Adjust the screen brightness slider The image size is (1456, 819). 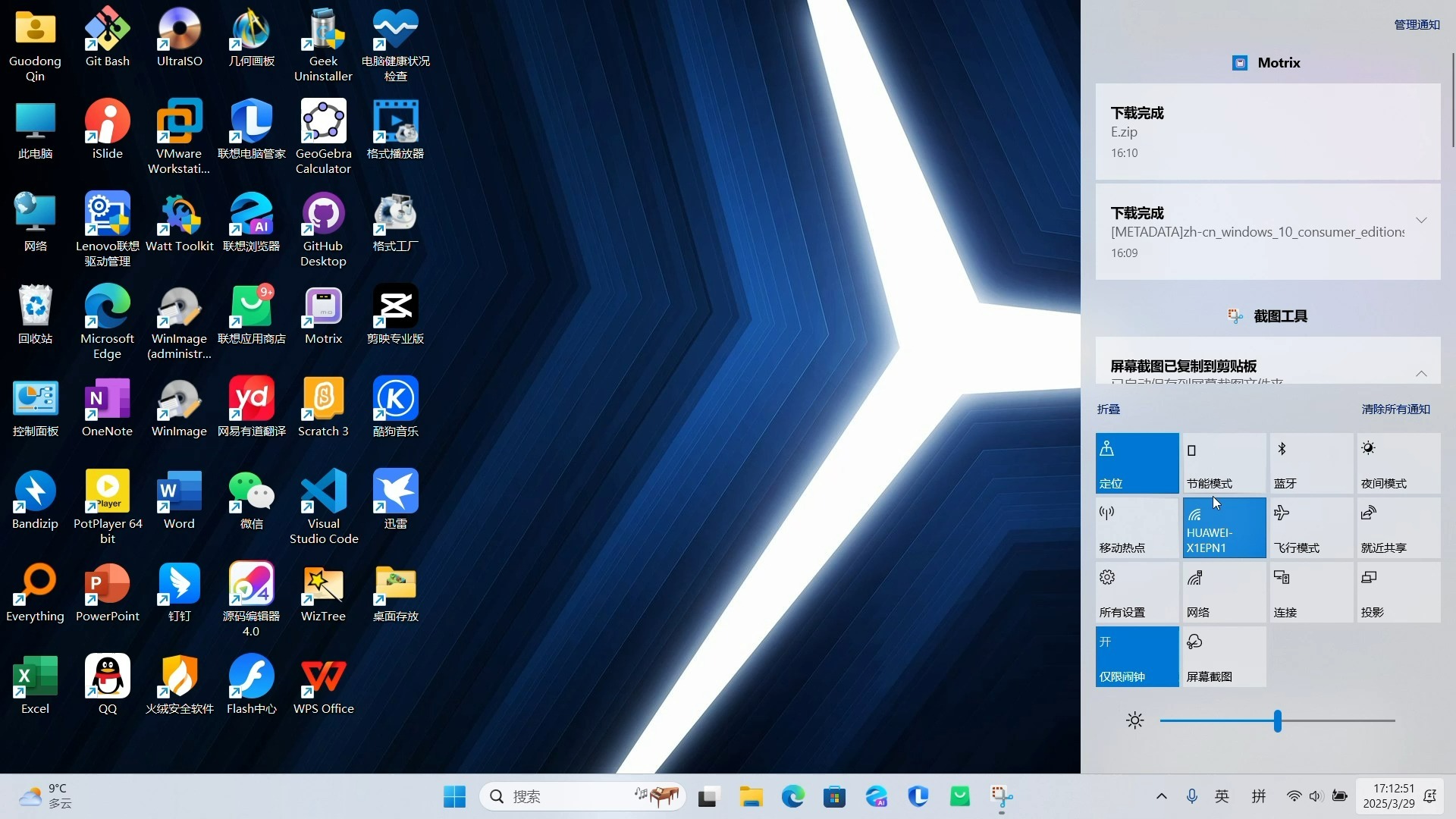coord(1276,720)
